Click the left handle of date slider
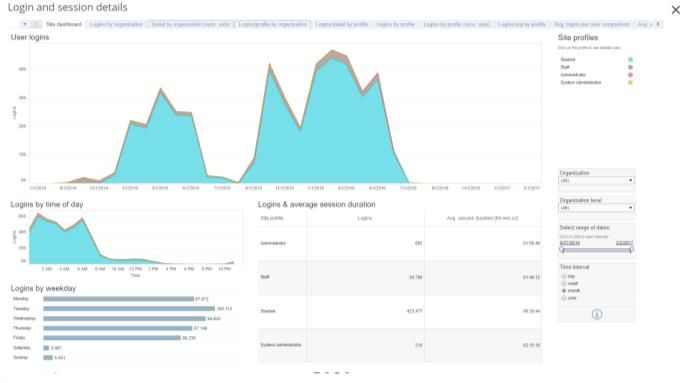This screenshot has width=692, height=383. [562, 250]
